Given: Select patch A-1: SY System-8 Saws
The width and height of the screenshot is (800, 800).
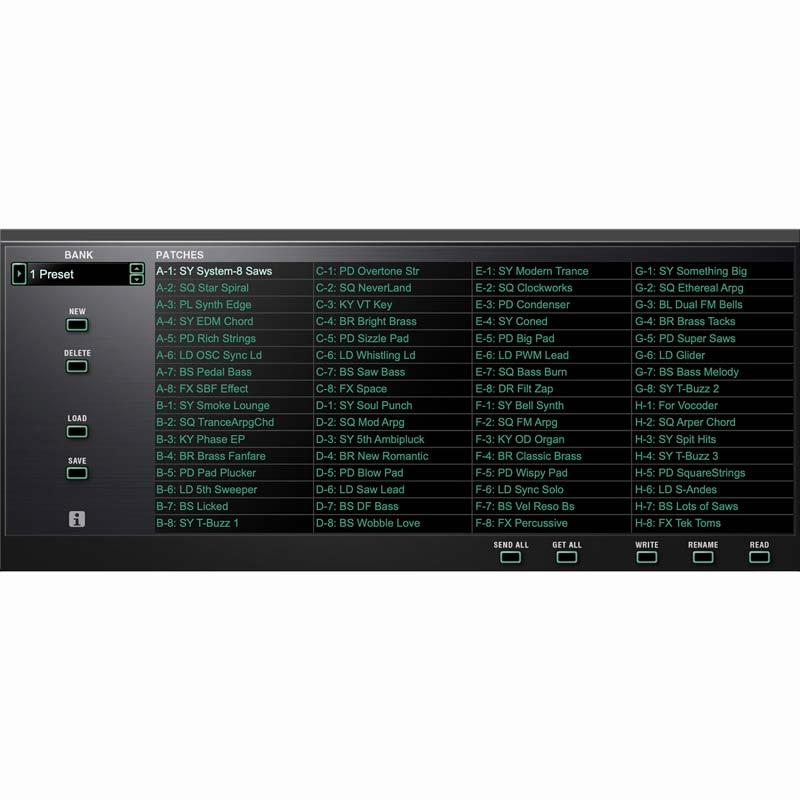Looking at the screenshot, I should click(x=234, y=271).
